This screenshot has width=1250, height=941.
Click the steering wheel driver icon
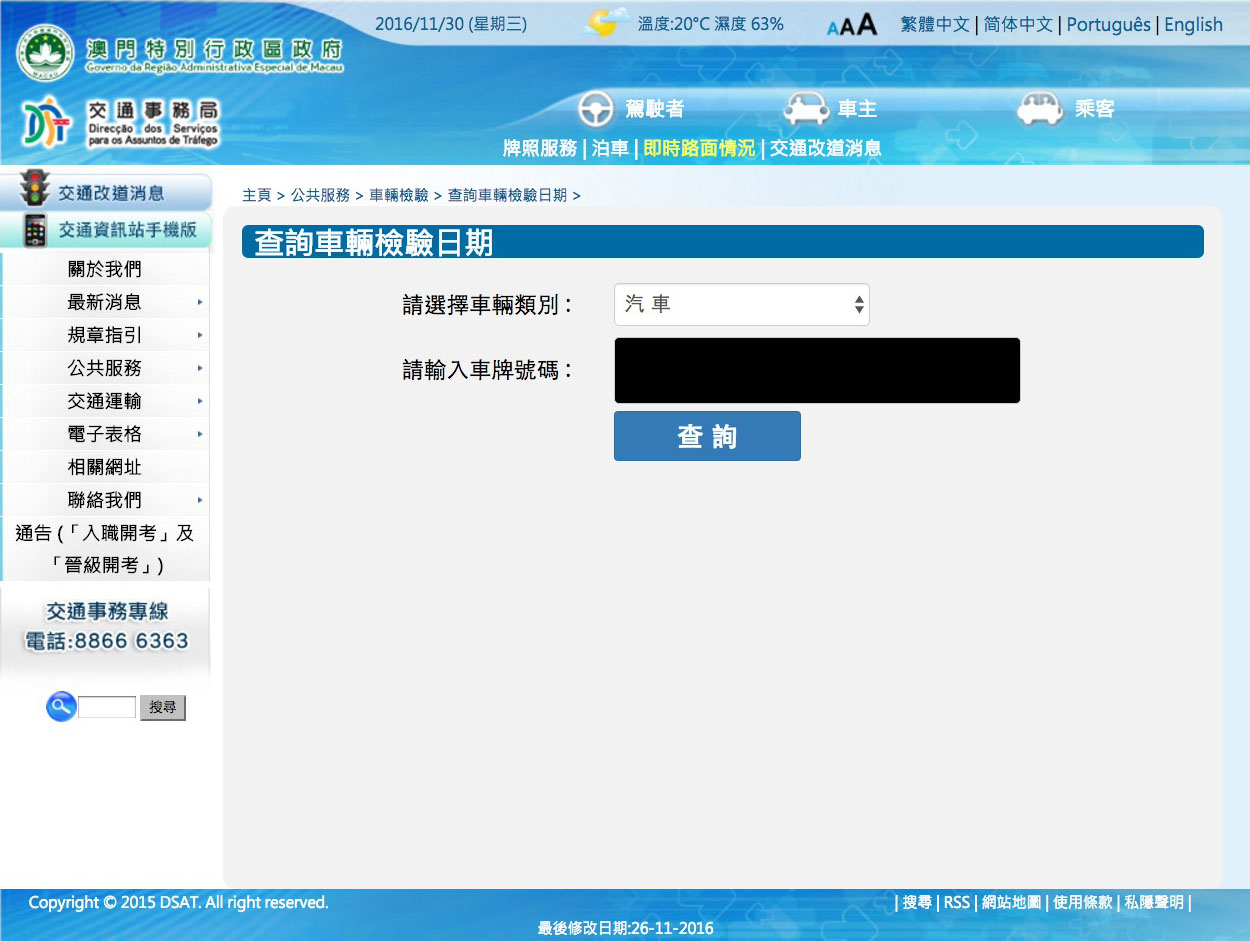(x=596, y=109)
